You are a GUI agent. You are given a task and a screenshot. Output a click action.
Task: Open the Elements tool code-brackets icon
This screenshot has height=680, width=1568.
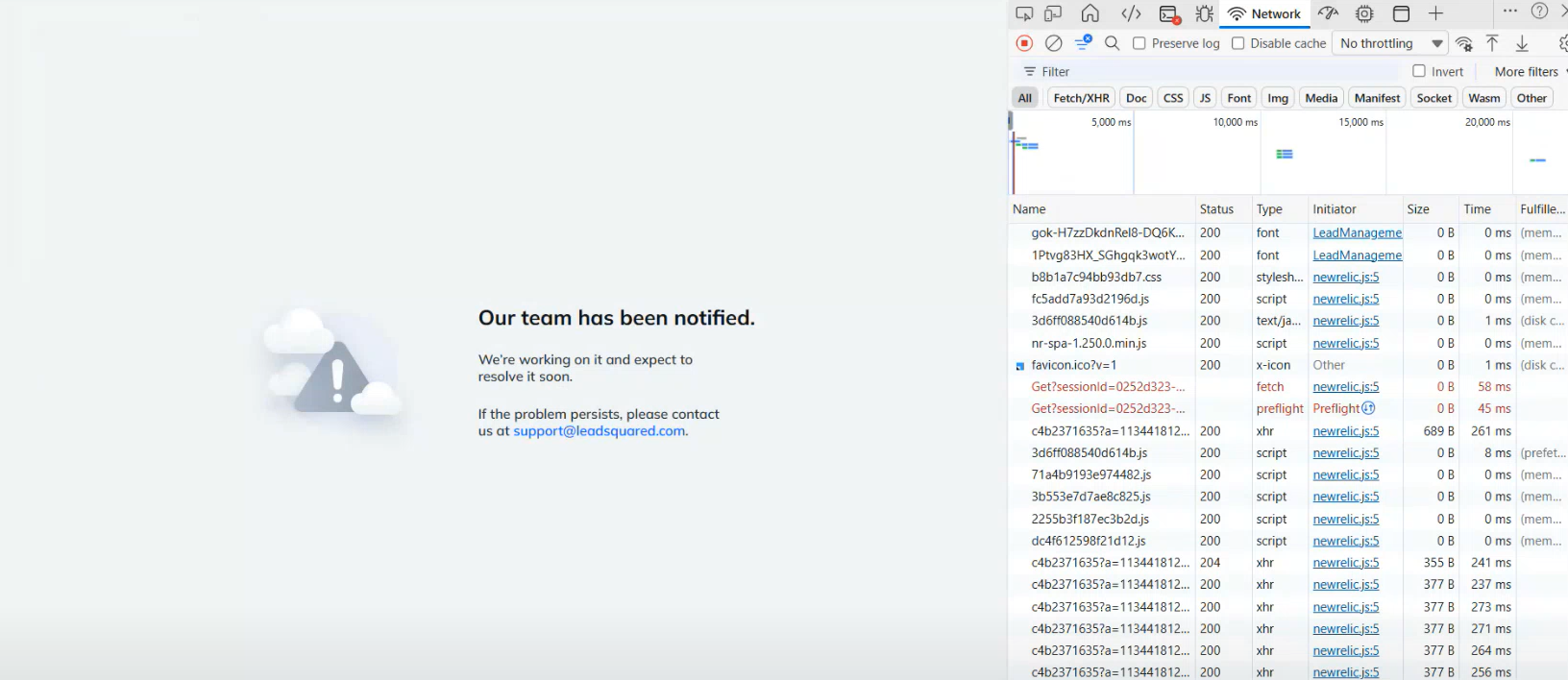tap(1131, 13)
